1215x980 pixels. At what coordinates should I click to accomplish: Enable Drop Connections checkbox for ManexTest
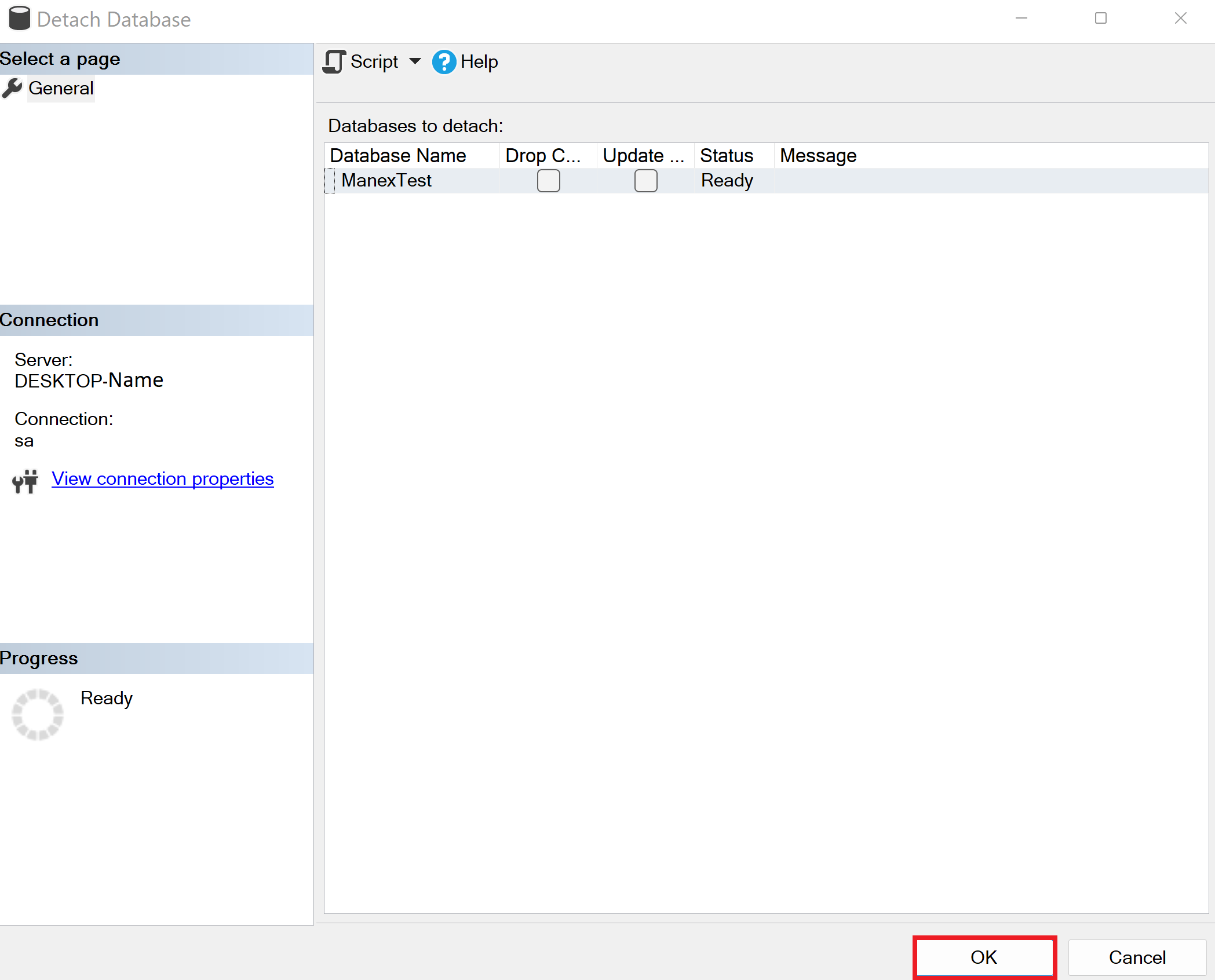tap(548, 181)
